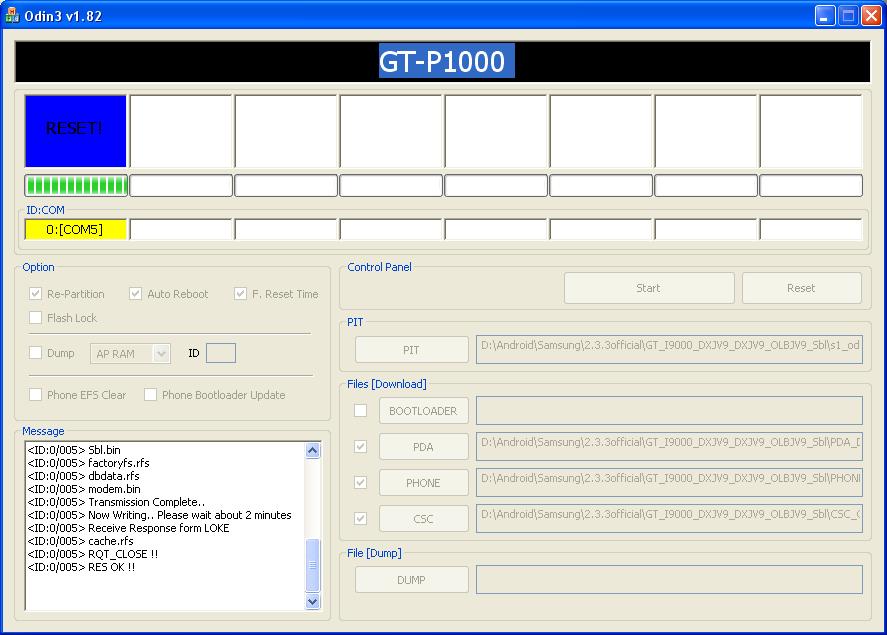Viewport: 887px width, 635px height.
Task: Click the 'factoryfs.rfs' log line
Action: pos(89,463)
